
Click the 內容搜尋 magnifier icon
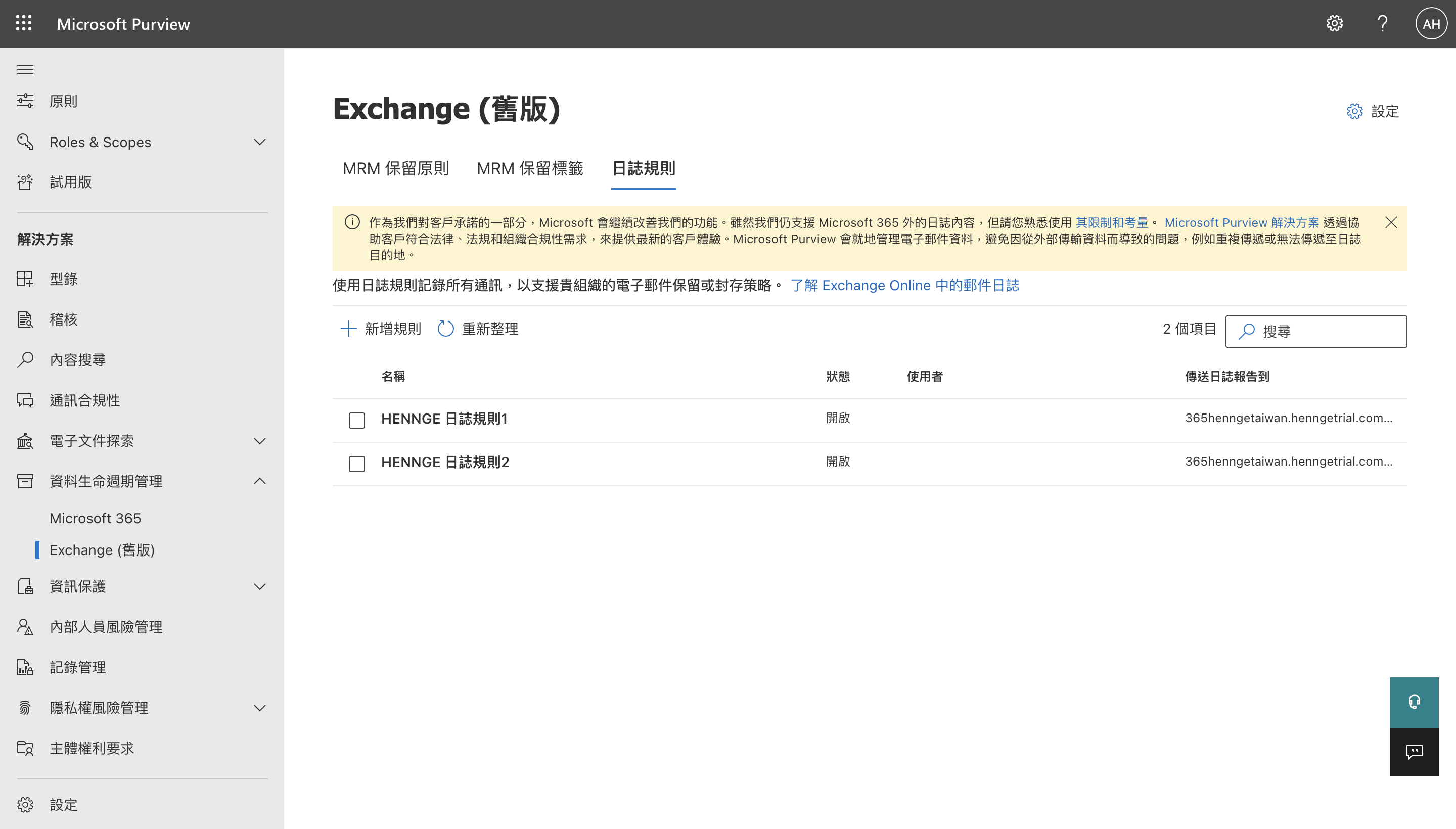25,359
